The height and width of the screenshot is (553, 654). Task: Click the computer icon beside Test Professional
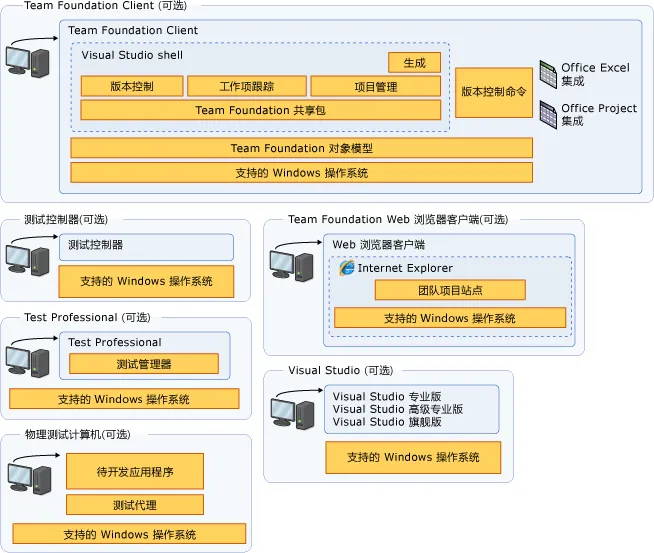[x=28, y=362]
